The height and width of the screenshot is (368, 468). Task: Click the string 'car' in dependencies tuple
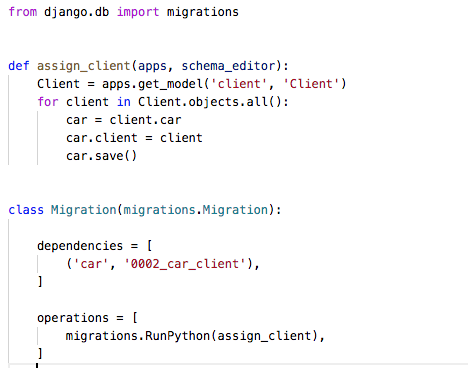tap(91, 264)
